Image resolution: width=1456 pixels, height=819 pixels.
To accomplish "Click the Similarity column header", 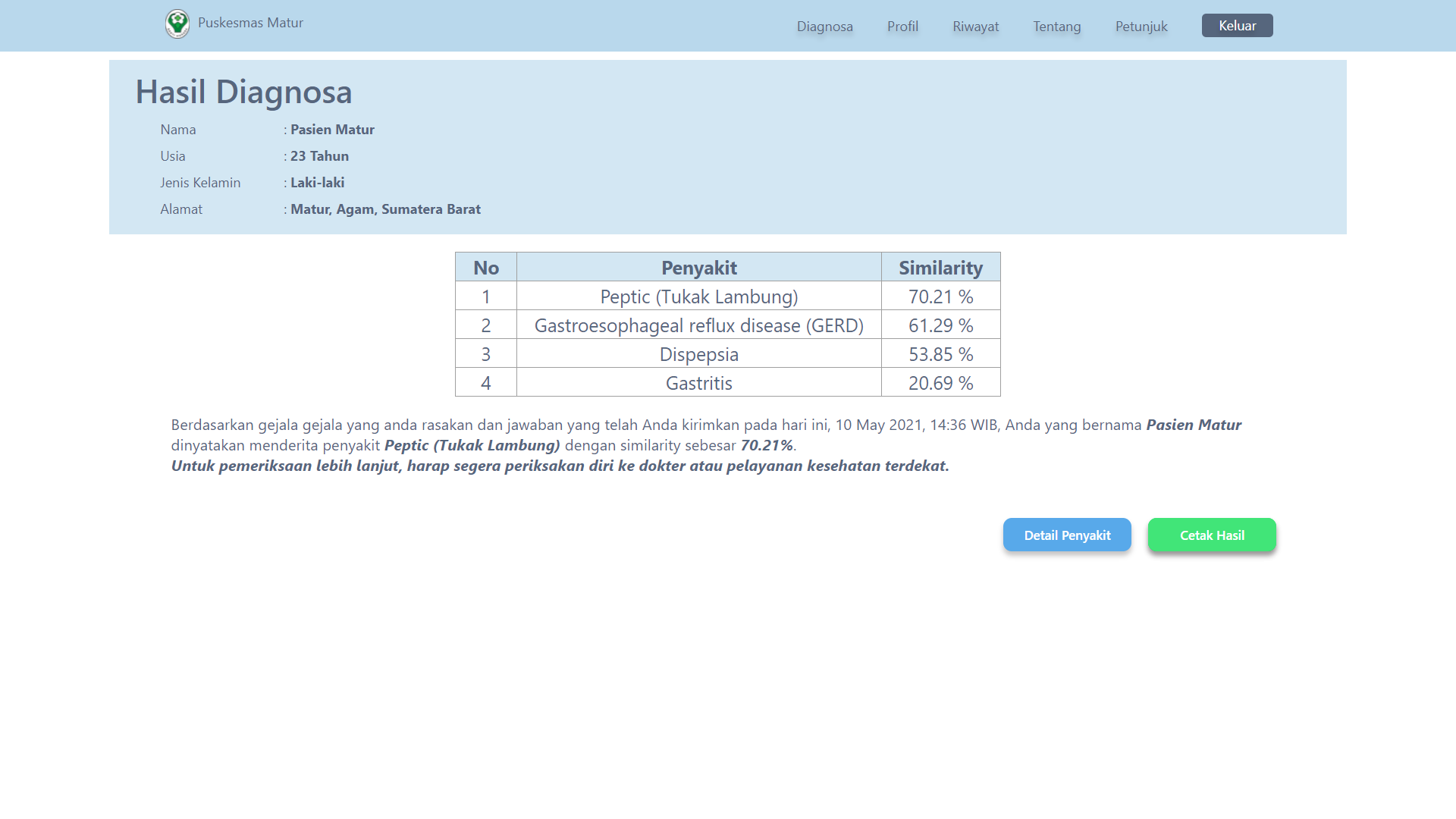I will coord(940,268).
